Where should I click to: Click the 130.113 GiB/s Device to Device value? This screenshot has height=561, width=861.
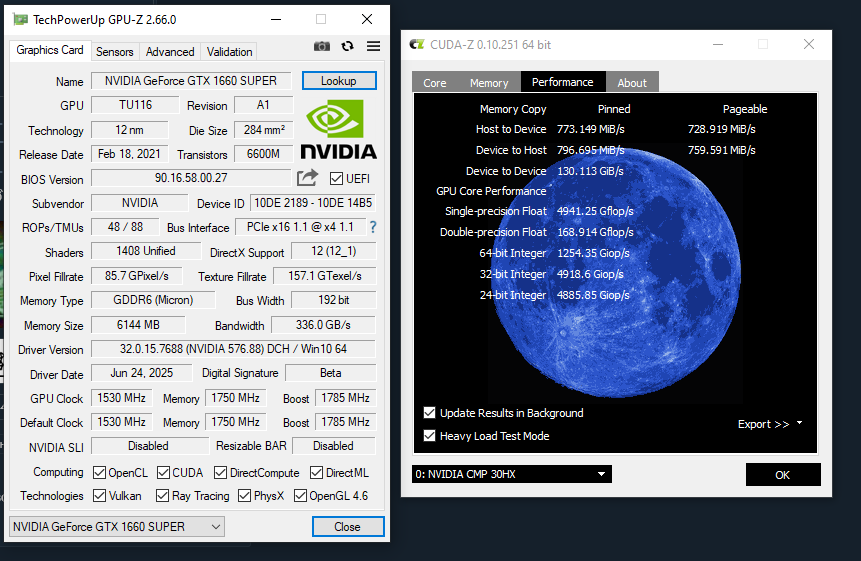click(590, 171)
